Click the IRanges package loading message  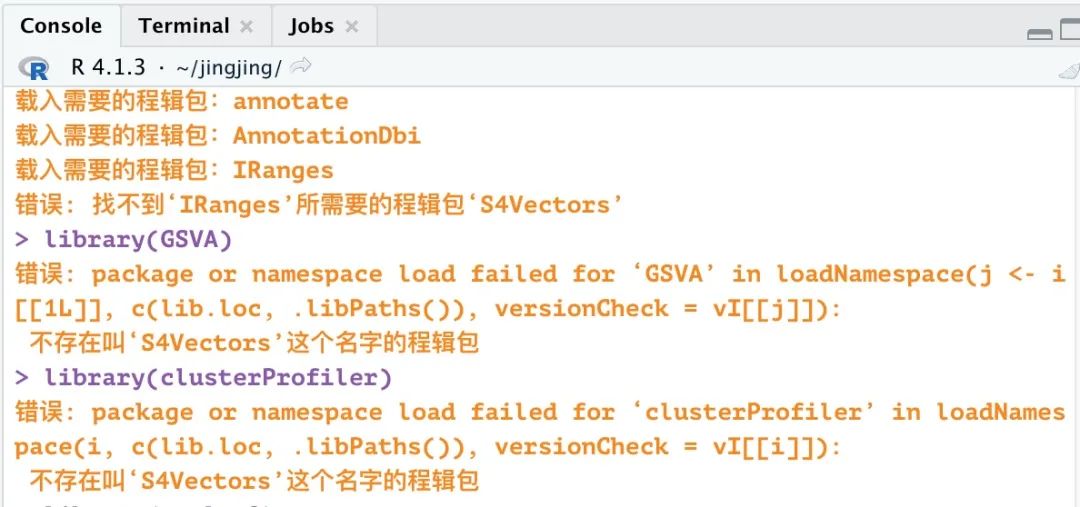174,170
